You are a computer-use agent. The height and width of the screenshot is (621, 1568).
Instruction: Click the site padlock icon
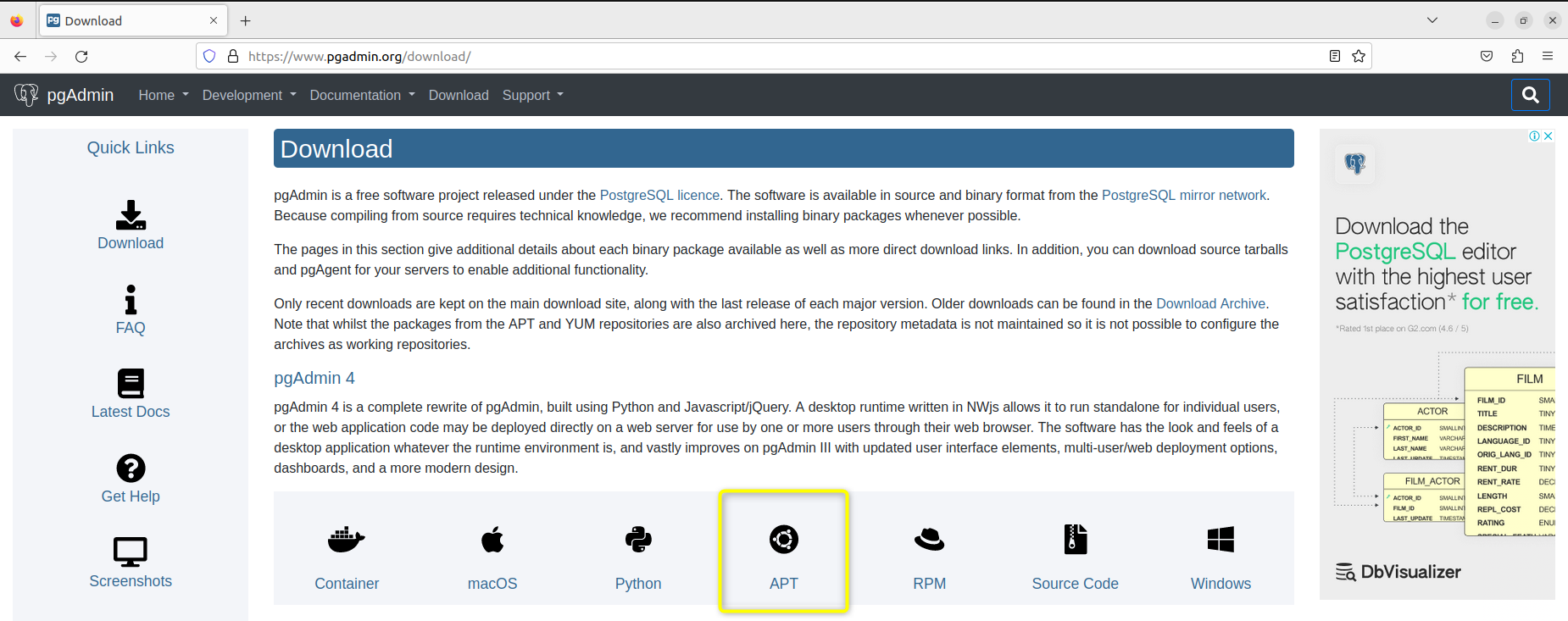click(233, 56)
